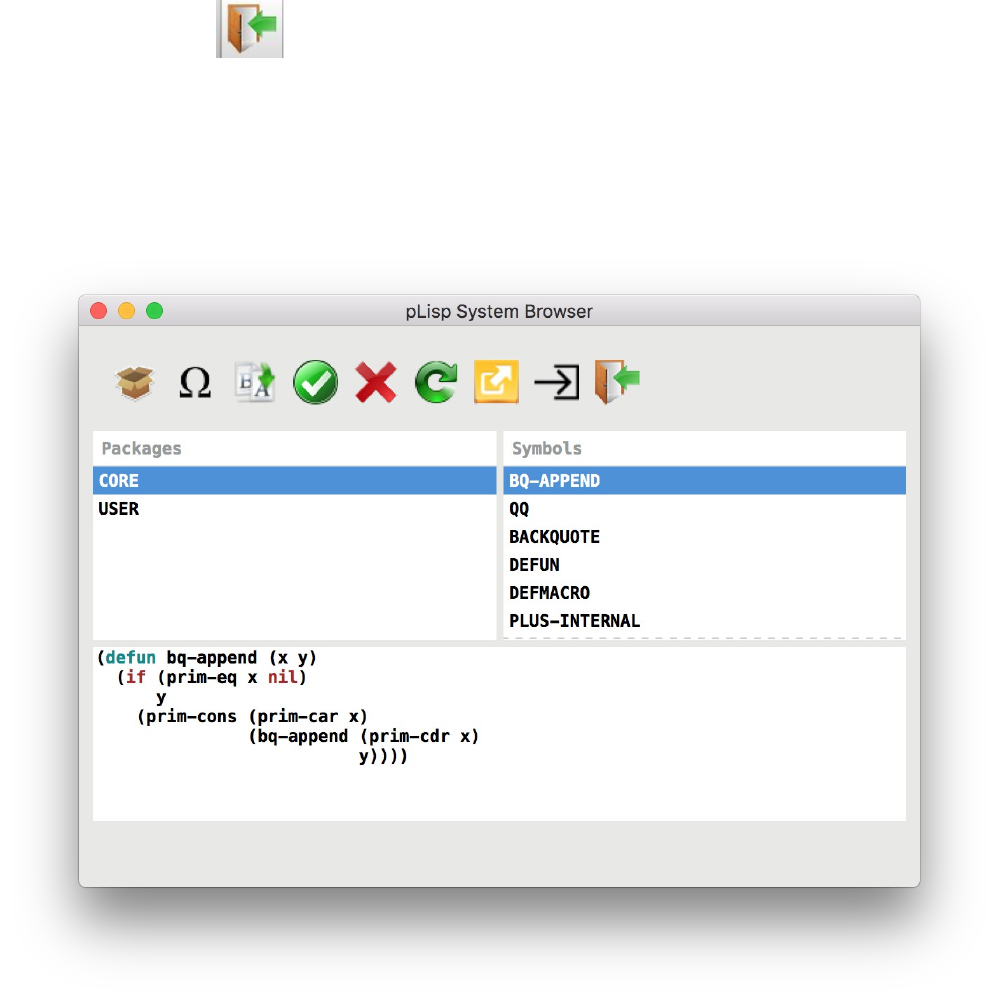
Task: Click the door exit icon in toolbar
Action: pos(617,382)
